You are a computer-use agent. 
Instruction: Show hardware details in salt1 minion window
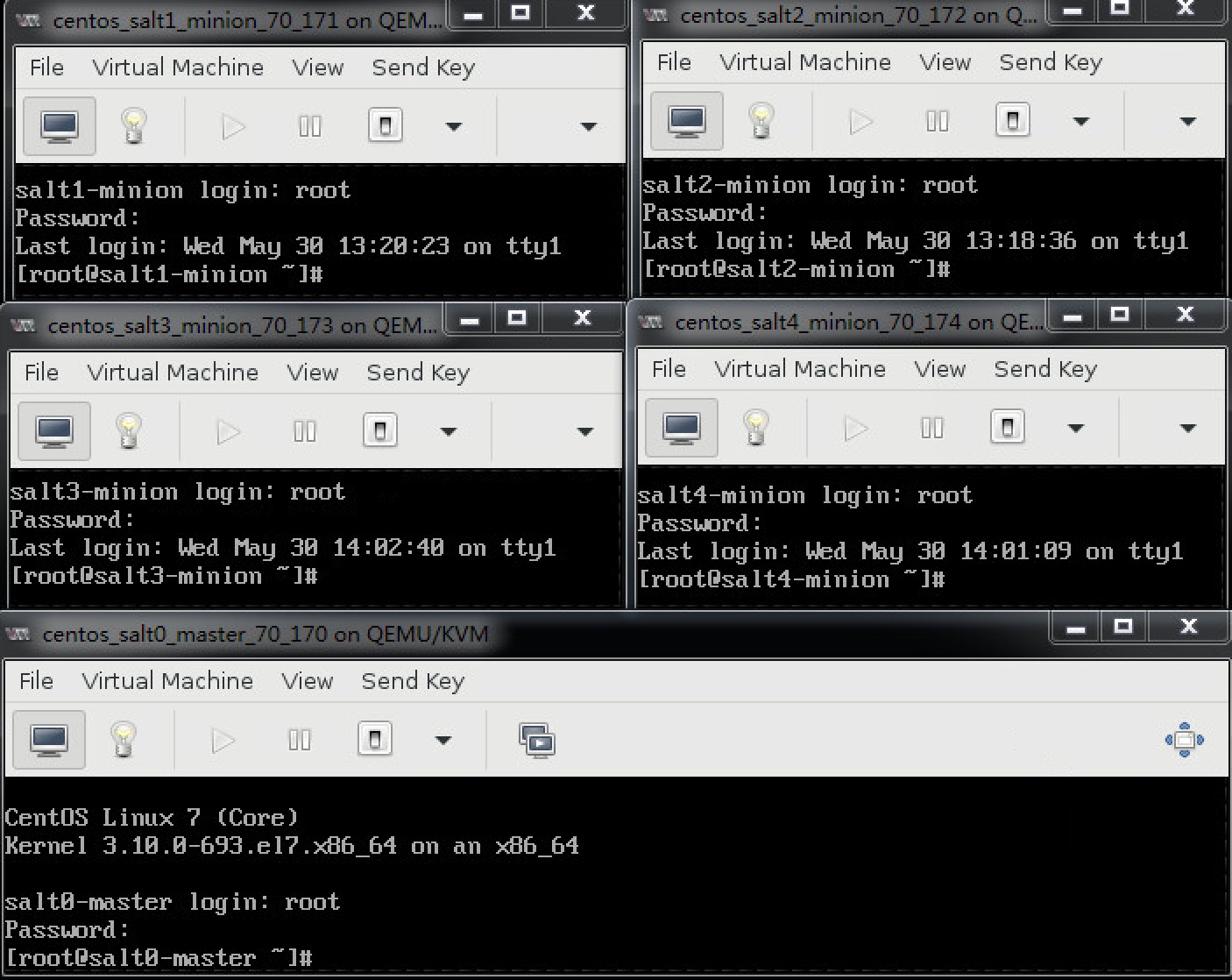pos(133,126)
